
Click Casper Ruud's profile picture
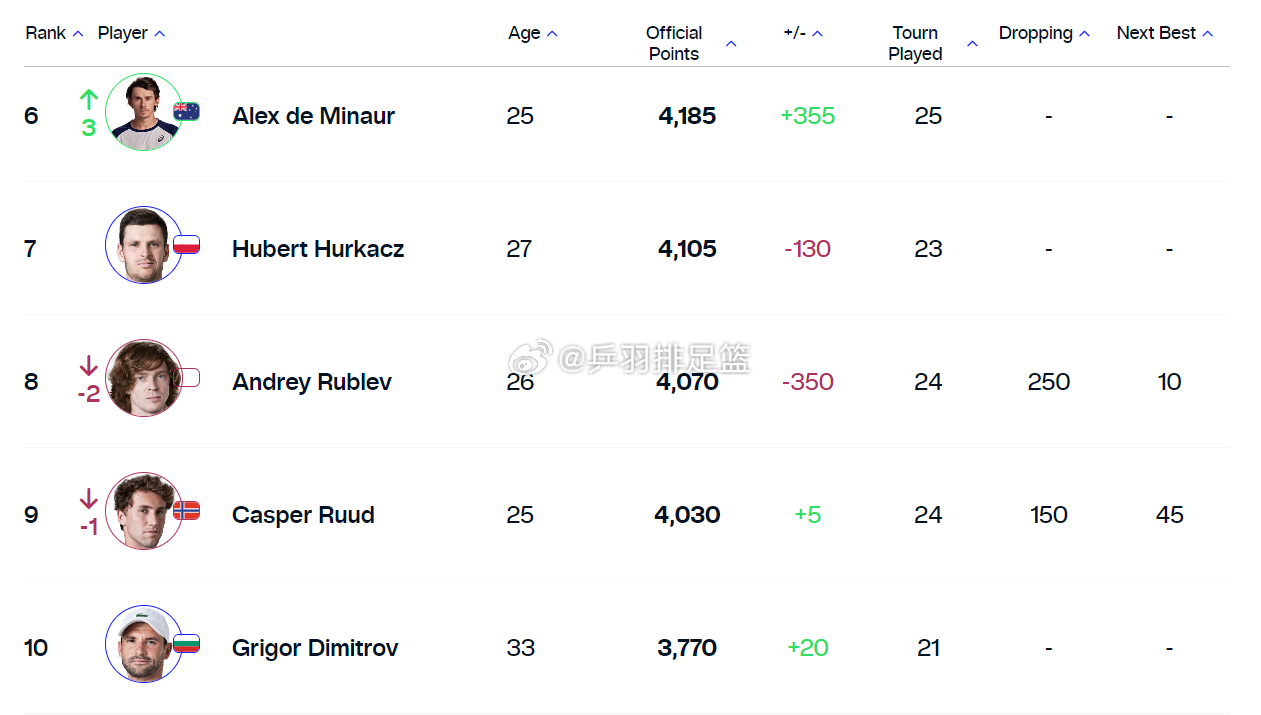pyautogui.click(x=143, y=511)
